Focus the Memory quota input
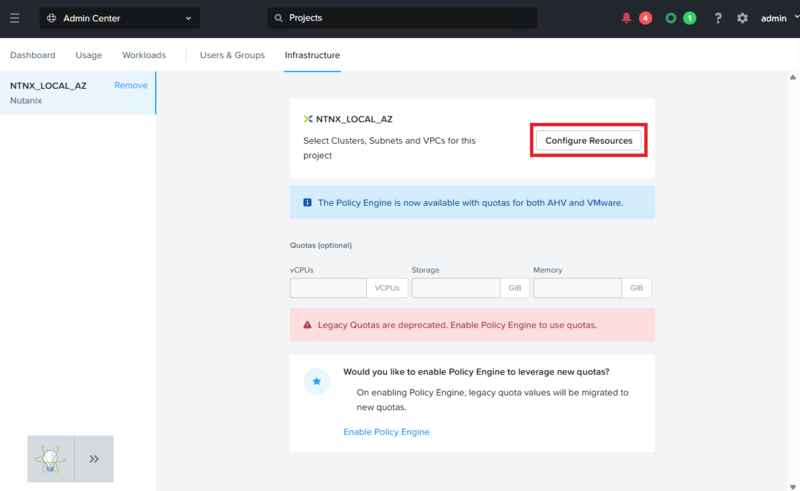The image size is (800, 491). point(578,288)
